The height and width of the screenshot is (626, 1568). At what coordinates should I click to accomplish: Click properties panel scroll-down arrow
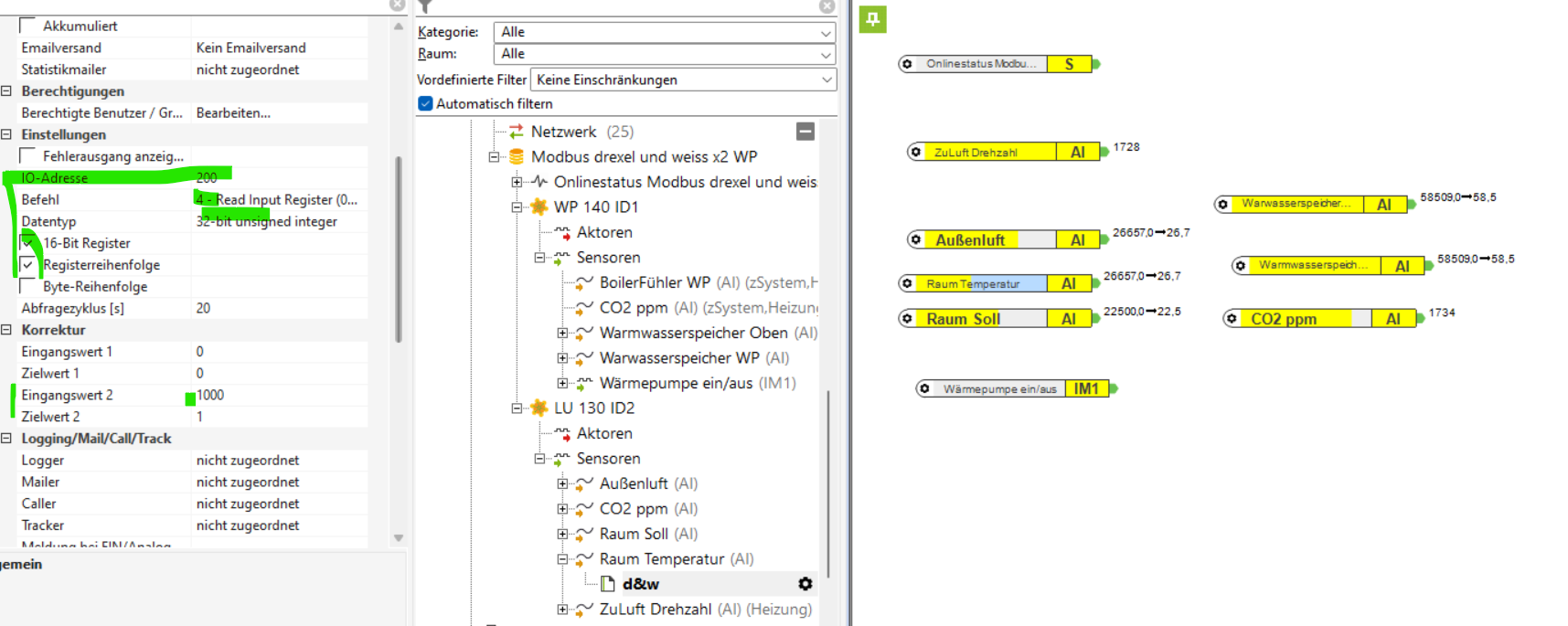click(399, 538)
